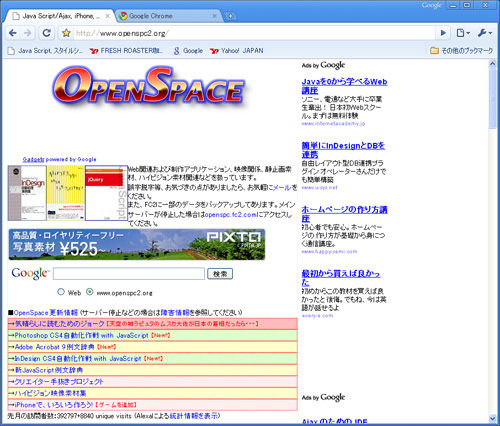The height and width of the screenshot is (426, 500).
Task: Click the vertical scrollbar thumb
Action: [x=493, y=98]
